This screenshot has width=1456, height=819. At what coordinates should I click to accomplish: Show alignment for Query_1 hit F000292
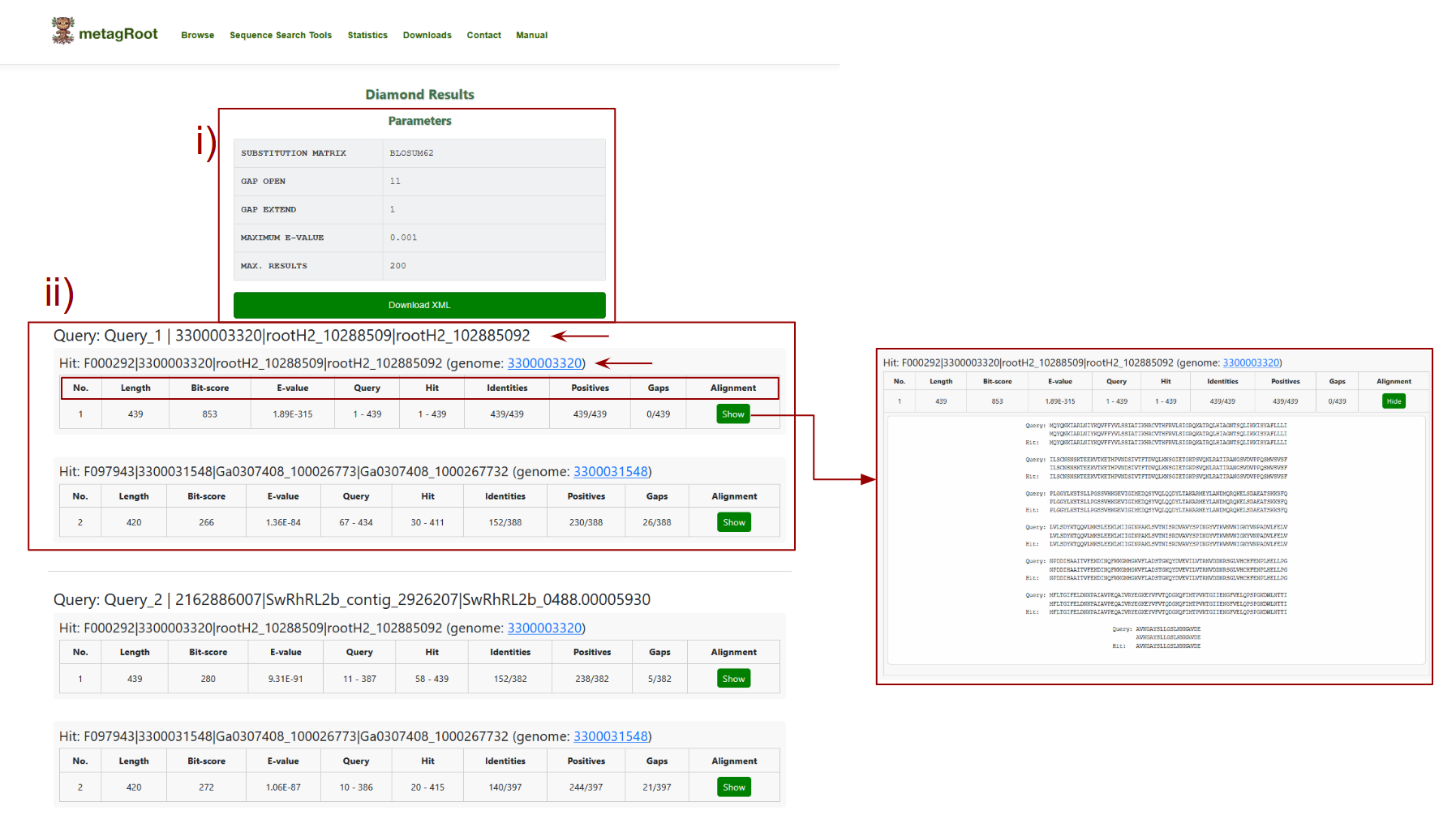coord(733,414)
